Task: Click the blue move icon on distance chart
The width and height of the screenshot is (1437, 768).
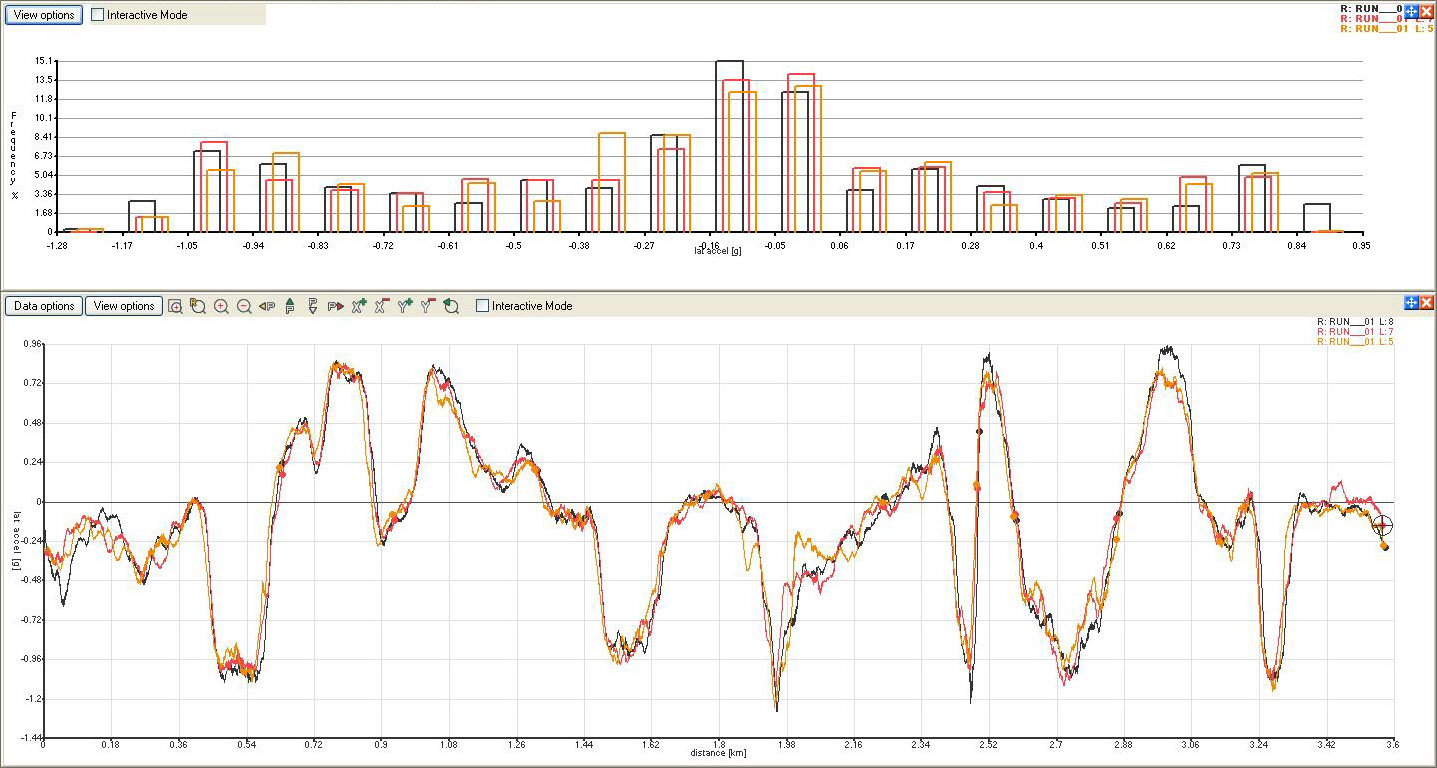Action: point(1411,303)
